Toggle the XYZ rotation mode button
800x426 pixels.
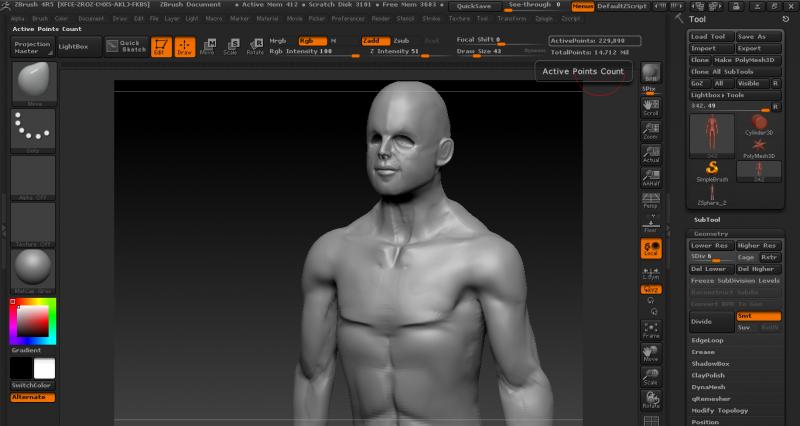652,290
